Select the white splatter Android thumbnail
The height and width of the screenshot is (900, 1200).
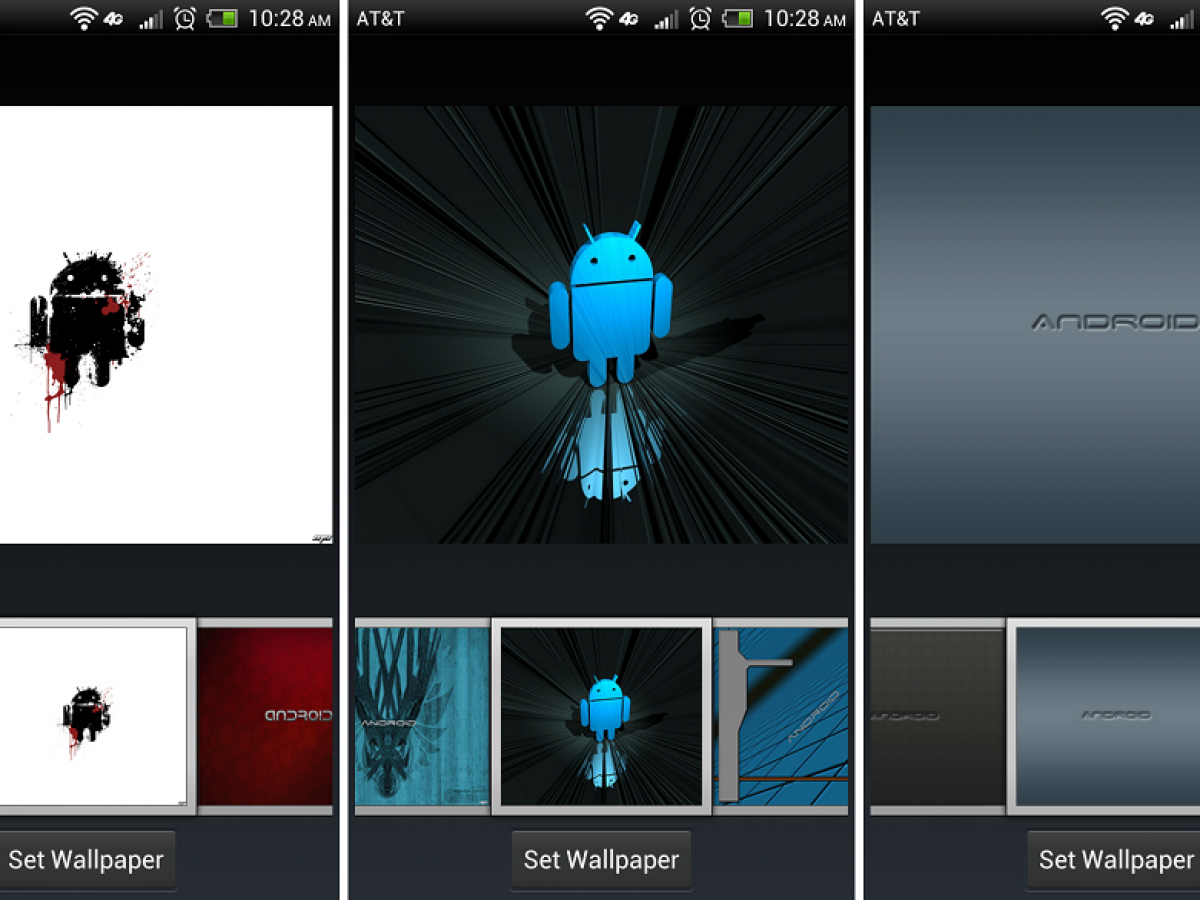click(x=96, y=716)
